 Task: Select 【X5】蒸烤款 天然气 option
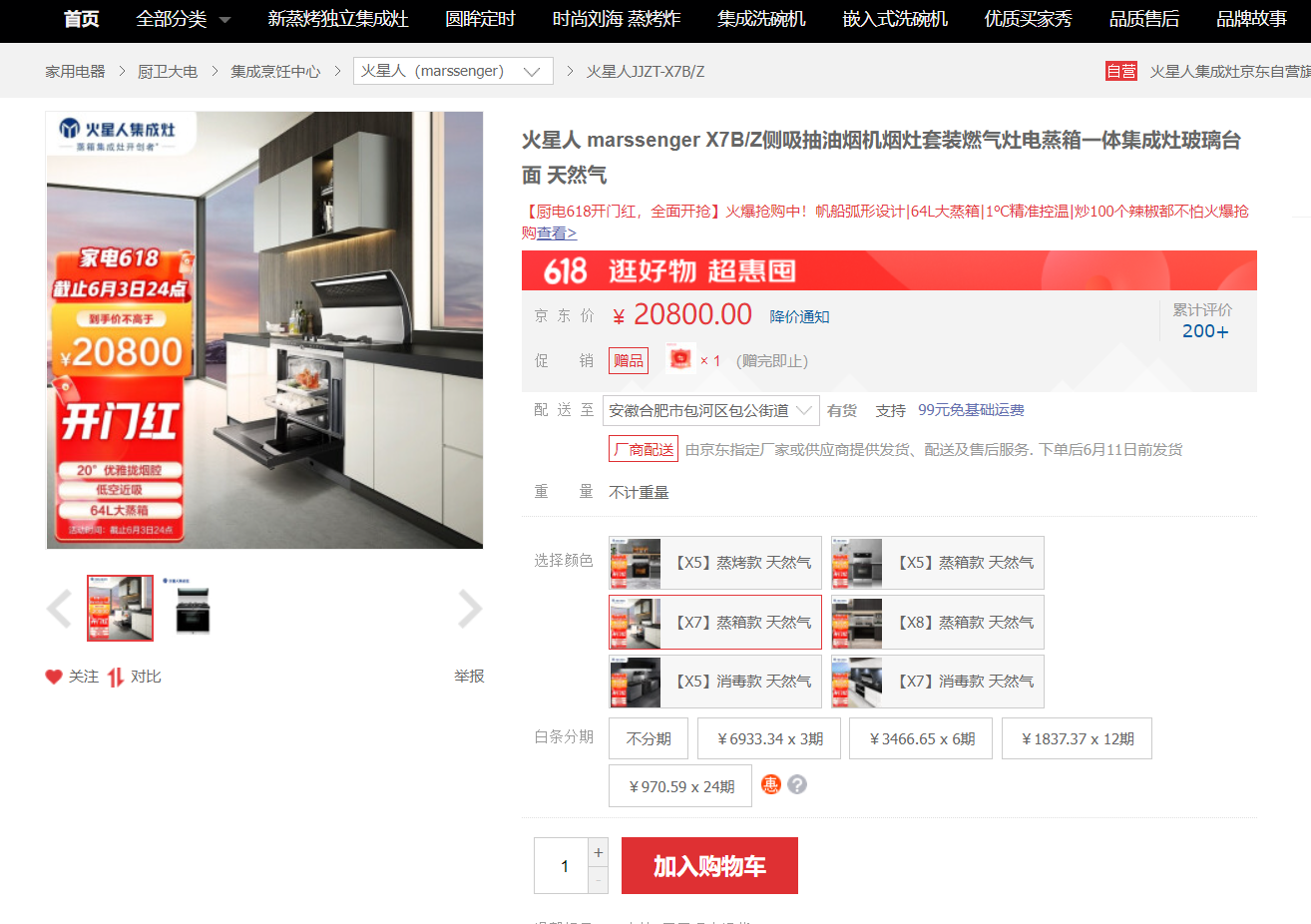pyautogui.click(x=715, y=563)
